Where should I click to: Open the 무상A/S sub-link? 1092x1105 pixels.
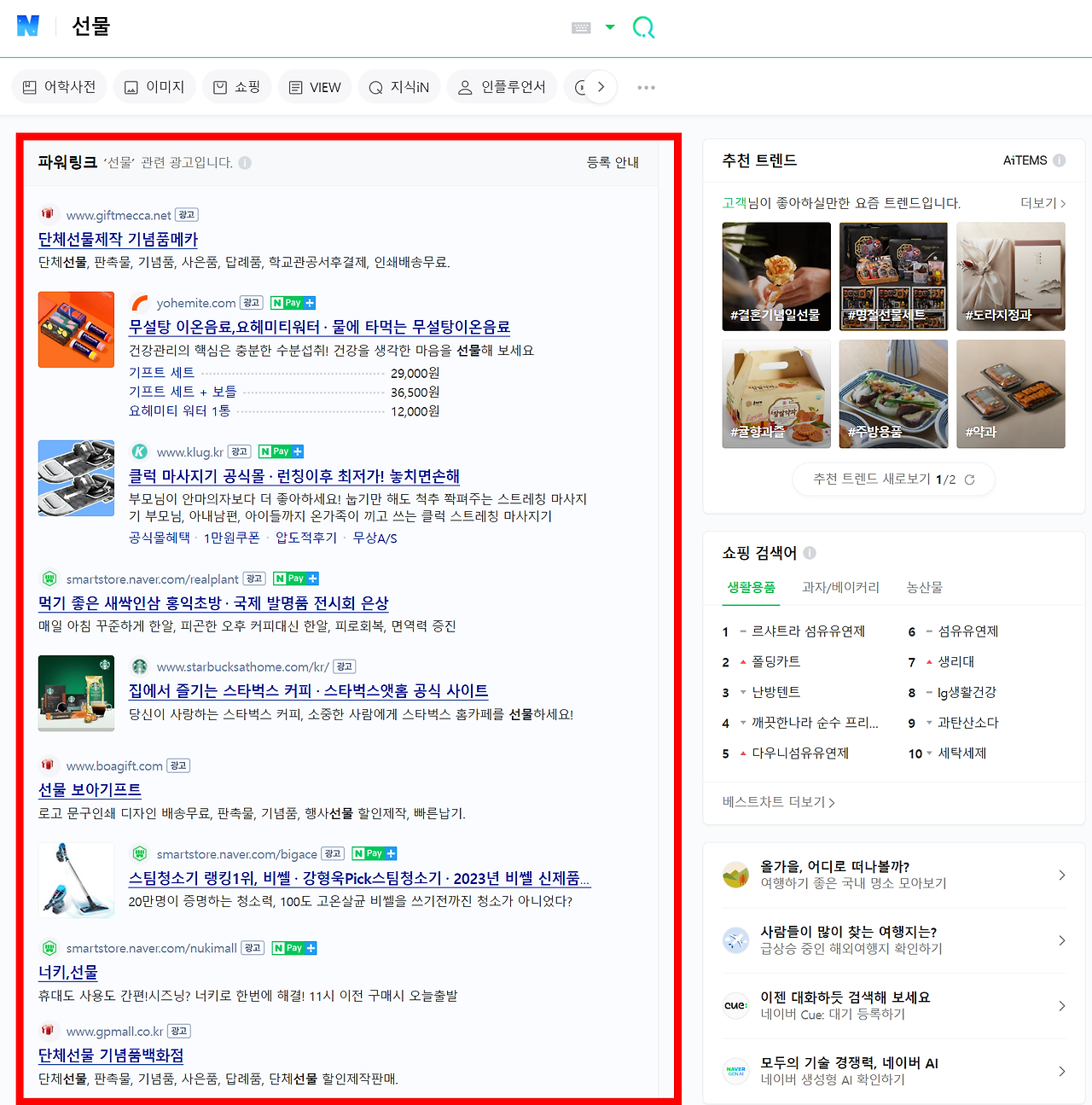click(375, 538)
